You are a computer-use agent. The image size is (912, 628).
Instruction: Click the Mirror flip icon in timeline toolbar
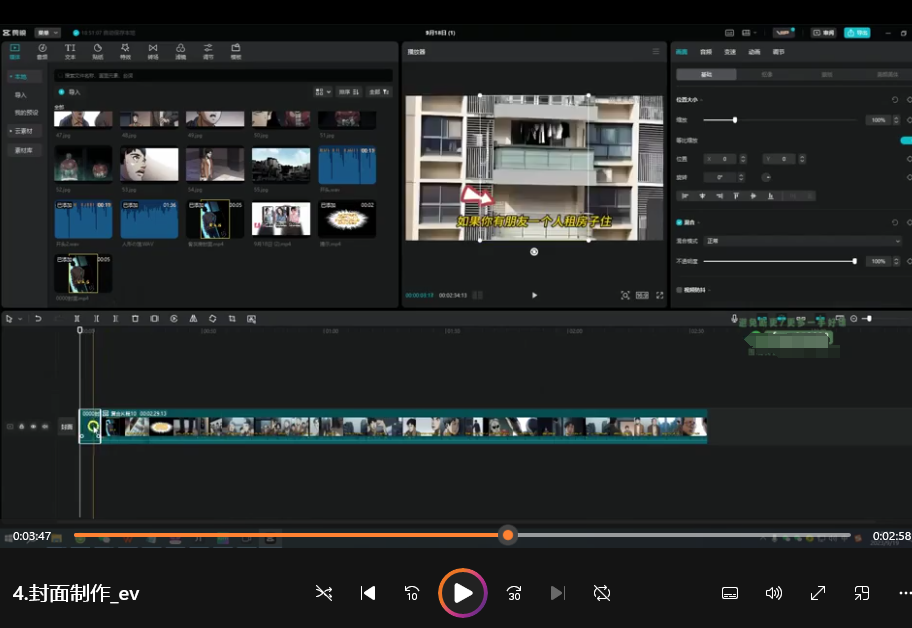(193, 319)
